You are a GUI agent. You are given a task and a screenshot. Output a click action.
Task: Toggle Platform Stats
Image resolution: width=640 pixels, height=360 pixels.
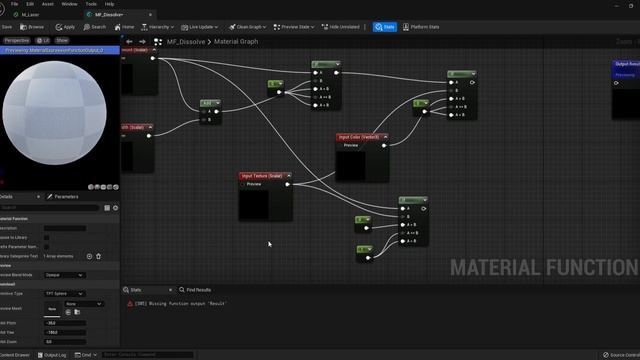pos(421,27)
